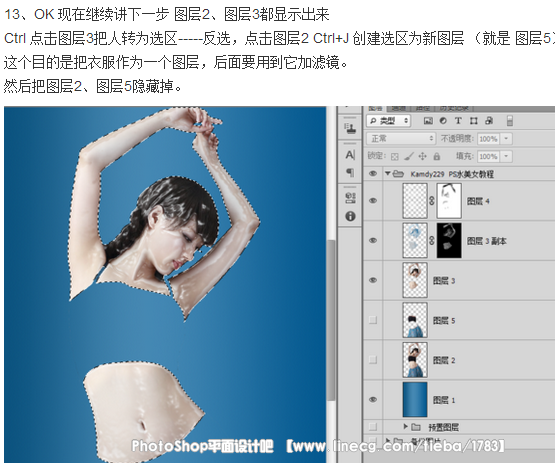This screenshot has height=463, width=555.
Task: Click mask link icon on 图层 3 副本
Action: pos(432,241)
